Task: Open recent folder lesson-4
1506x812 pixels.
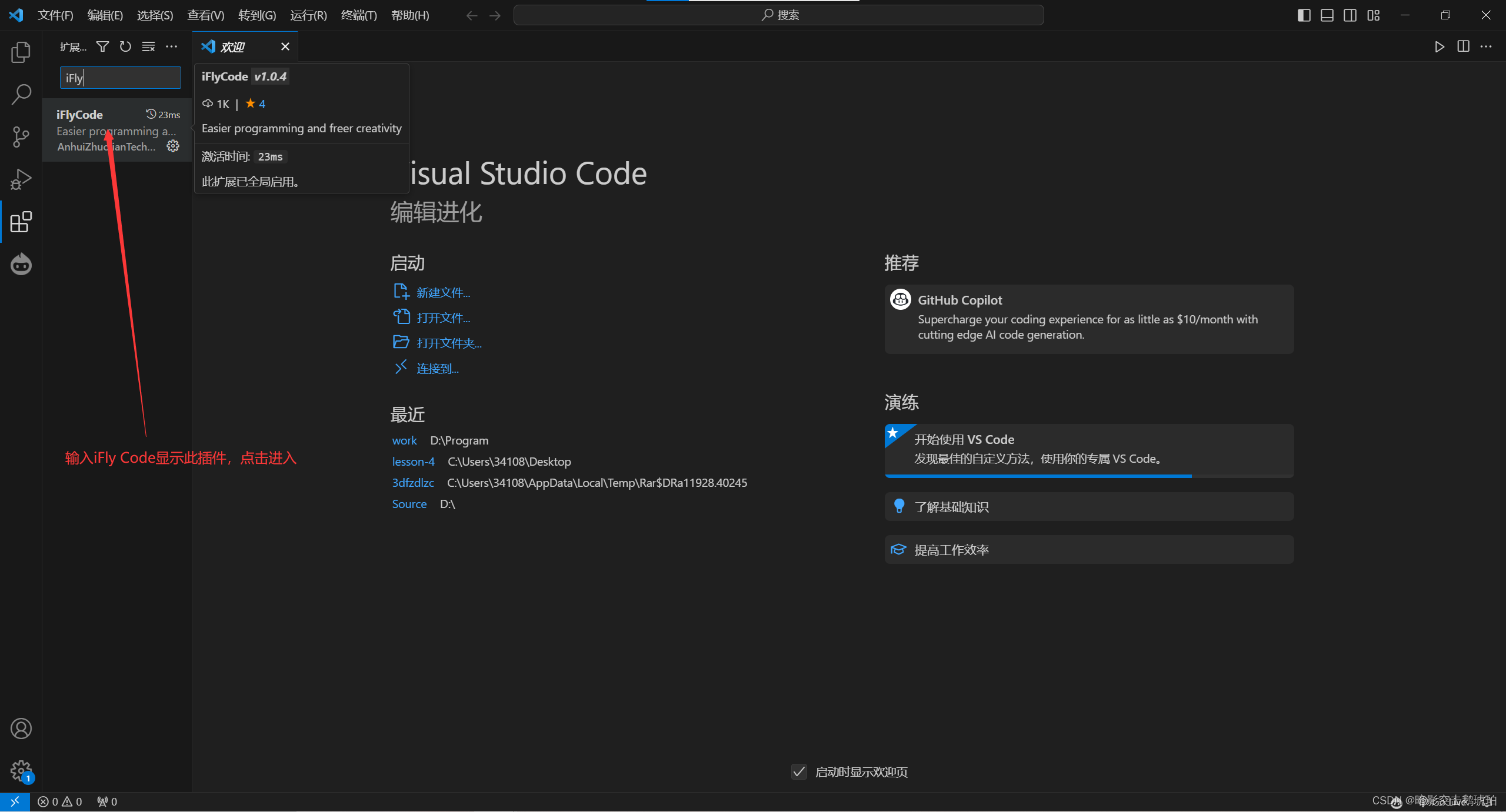Action: pyautogui.click(x=413, y=462)
